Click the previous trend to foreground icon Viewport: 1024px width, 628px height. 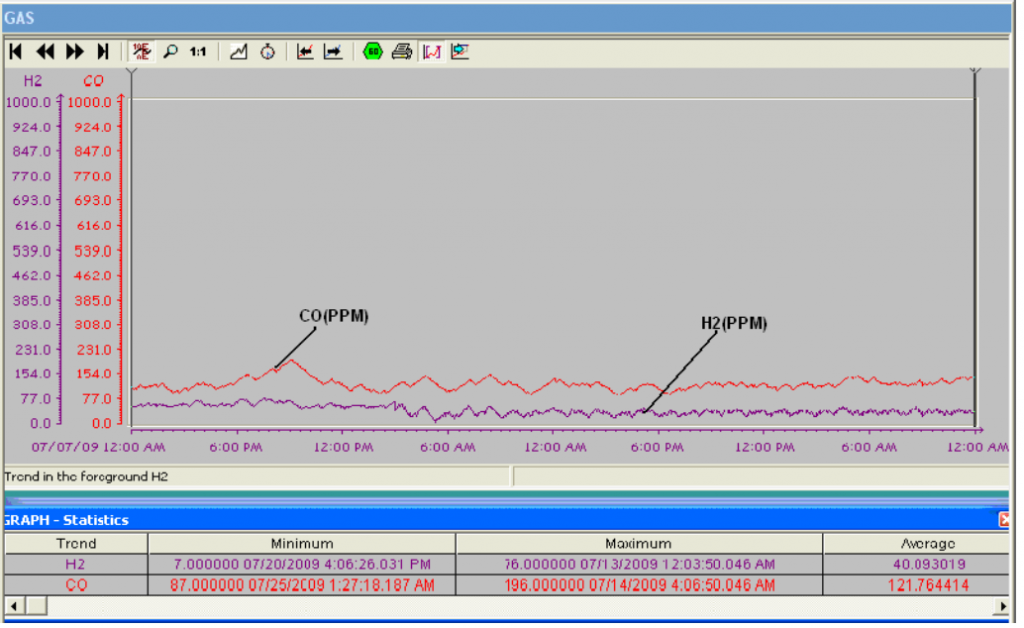click(306, 52)
